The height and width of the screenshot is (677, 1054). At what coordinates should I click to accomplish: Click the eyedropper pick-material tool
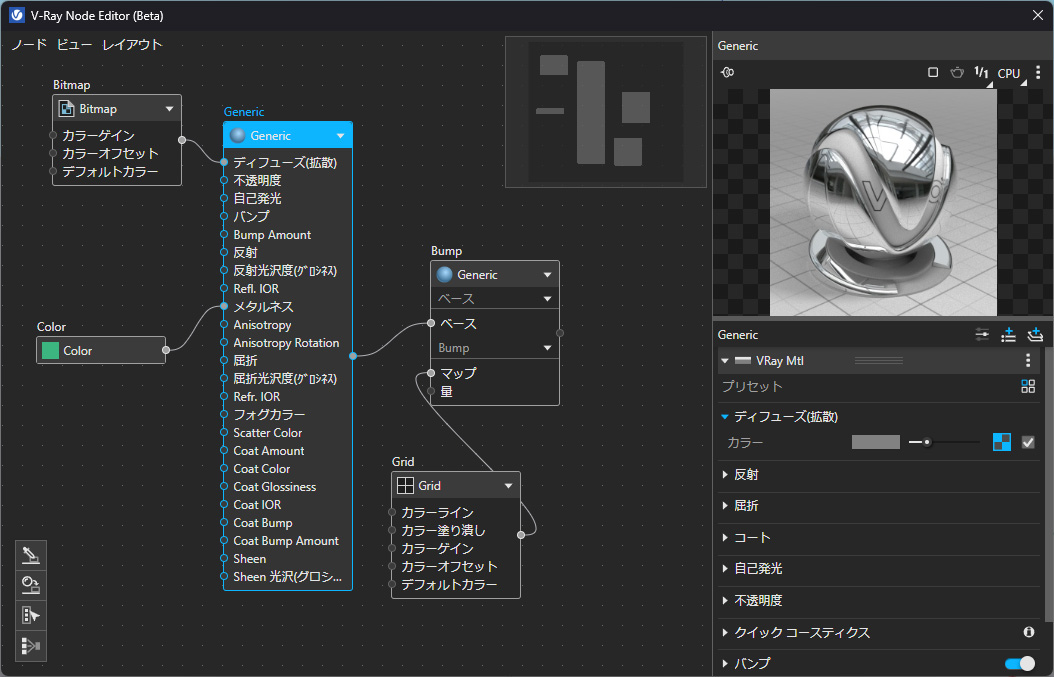tap(30, 555)
